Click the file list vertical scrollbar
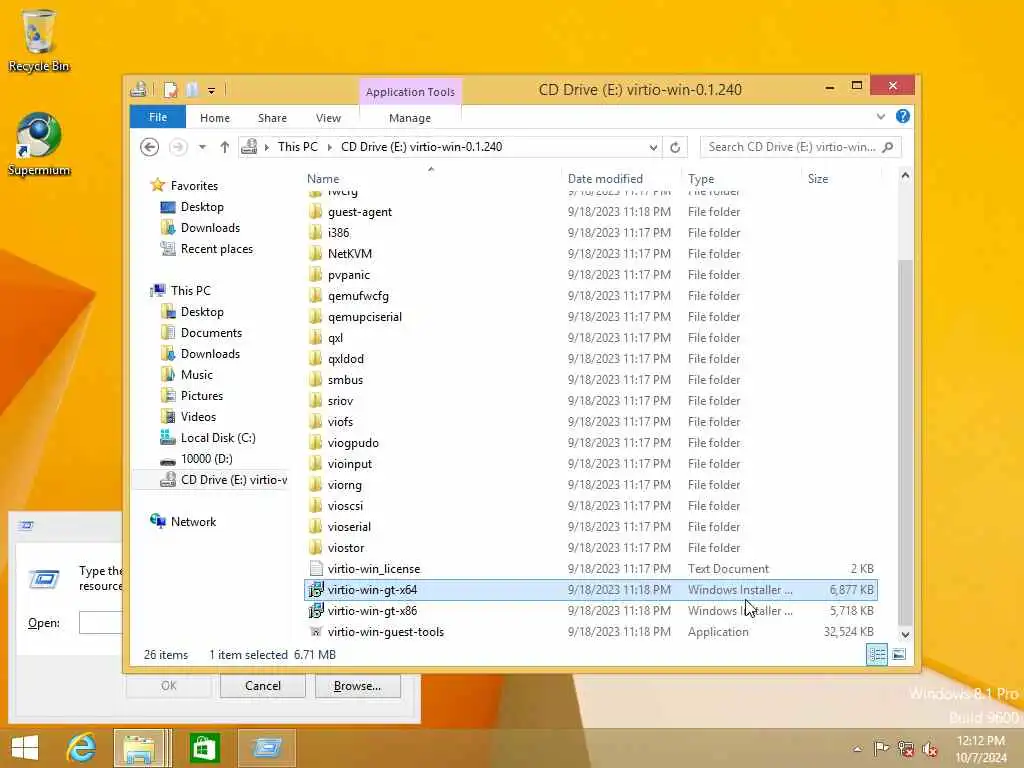1024x768 pixels. (x=905, y=441)
